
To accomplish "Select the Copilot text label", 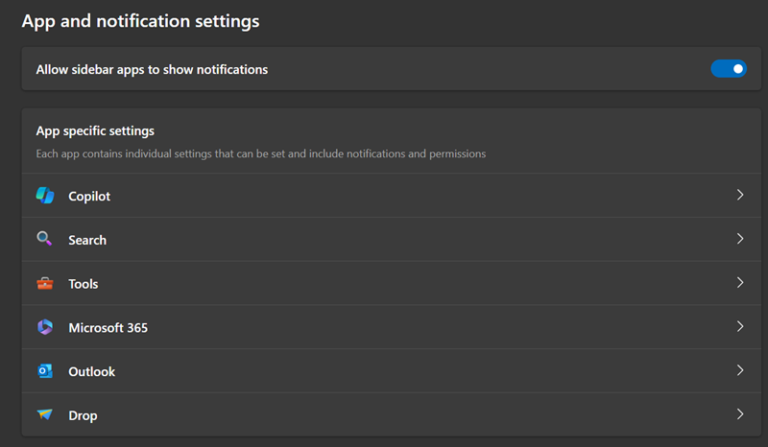I will click(89, 196).
